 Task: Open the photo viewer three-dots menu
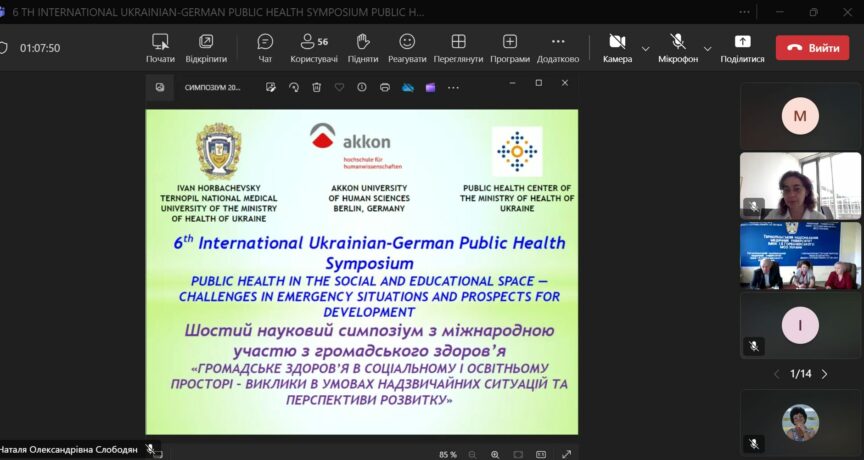point(453,88)
